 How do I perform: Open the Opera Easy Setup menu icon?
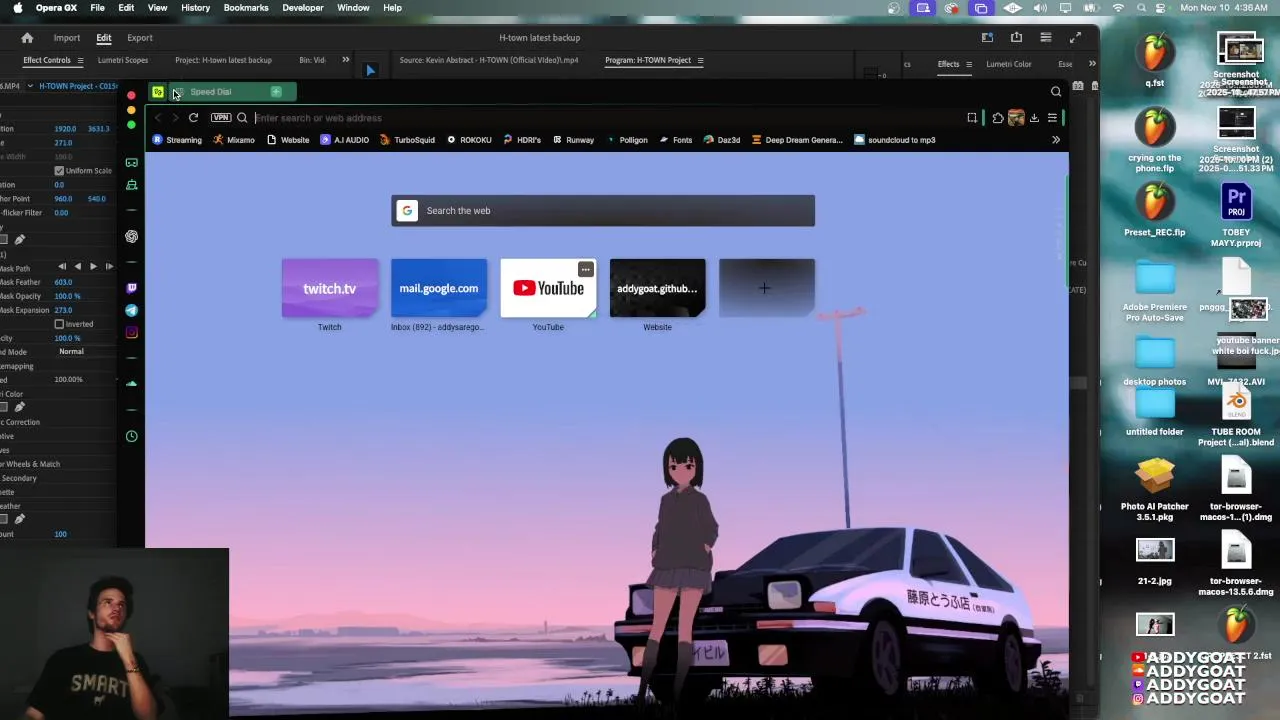(1052, 118)
